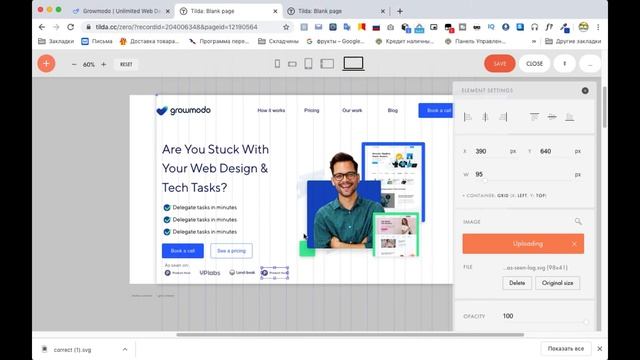Screen dimensions: 640x360
Task: Cancel the image upload with X
Action: coord(574,244)
